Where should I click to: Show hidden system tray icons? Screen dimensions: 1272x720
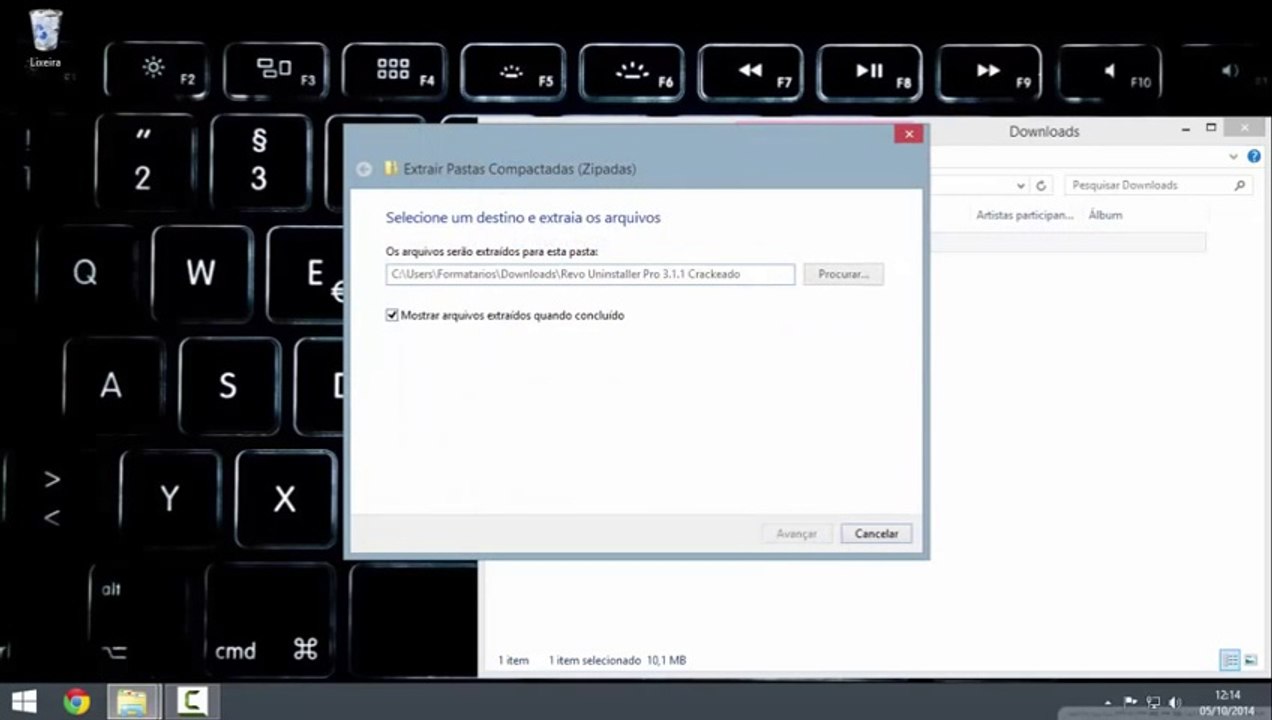pos(1107,703)
